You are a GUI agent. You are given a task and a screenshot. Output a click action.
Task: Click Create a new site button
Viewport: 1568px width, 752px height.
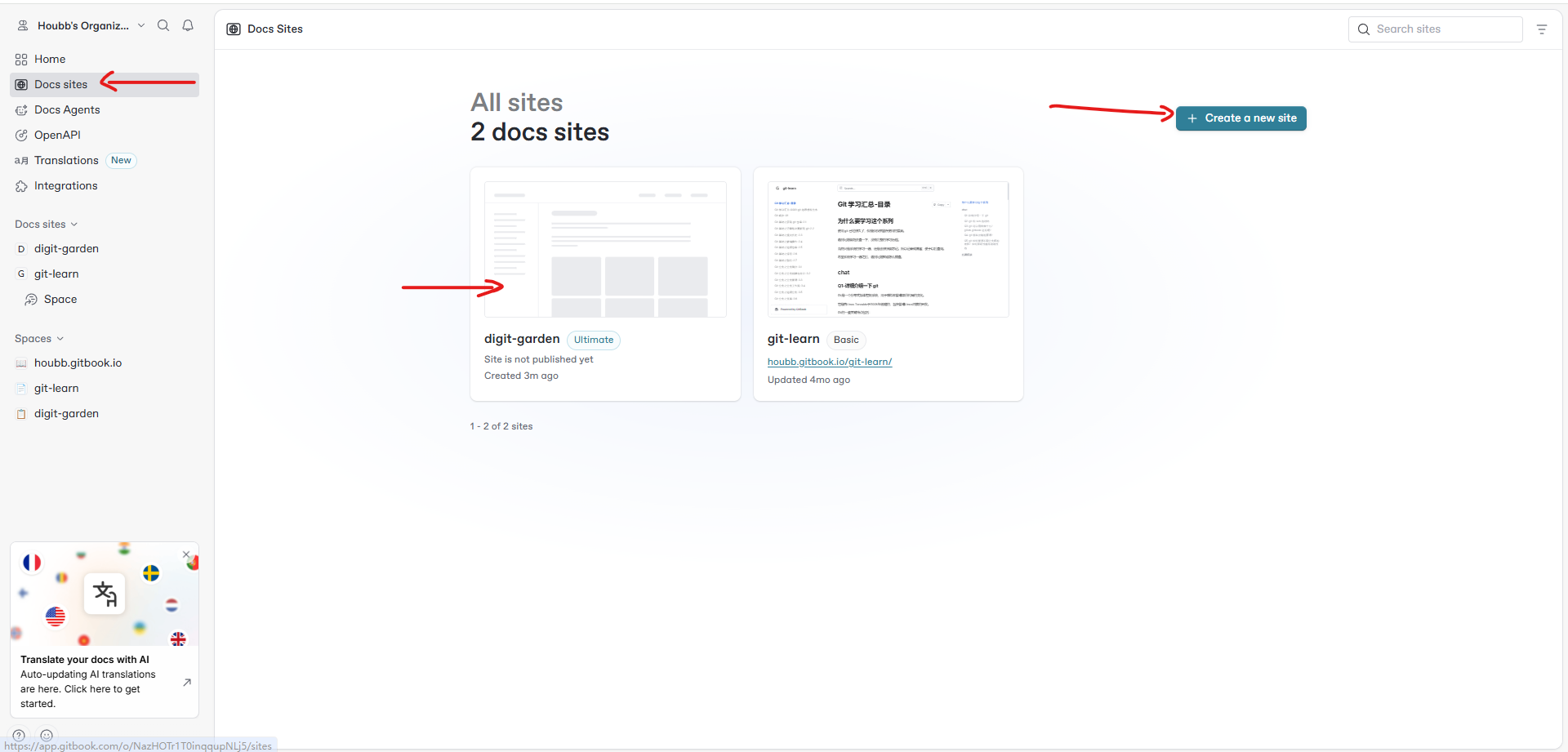click(1241, 118)
